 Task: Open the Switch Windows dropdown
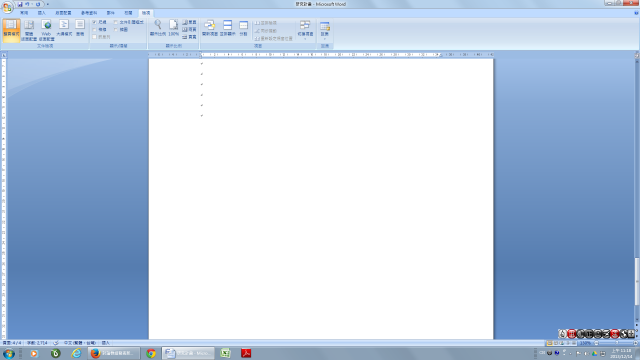pyautogui.click(x=305, y=30)
